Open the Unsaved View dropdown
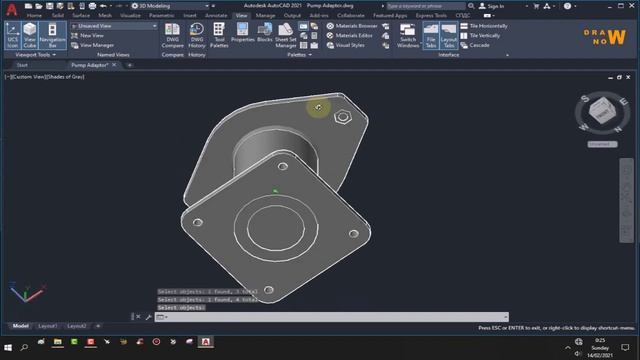640x360 pixels. (x=114, y=26)
